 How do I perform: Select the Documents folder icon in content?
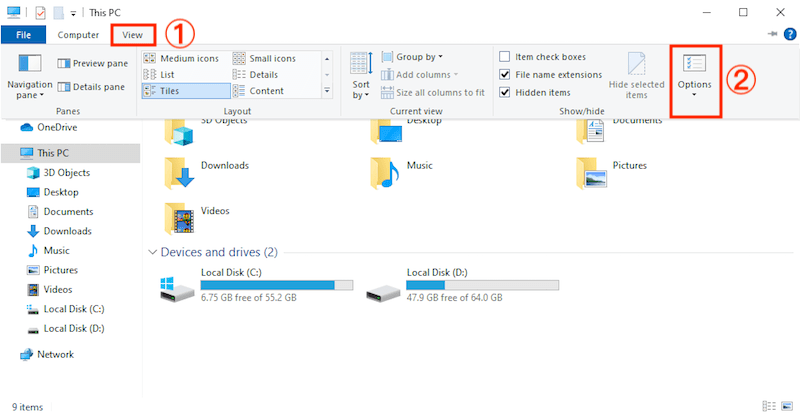pyautogui.click(x=590, y=132)
